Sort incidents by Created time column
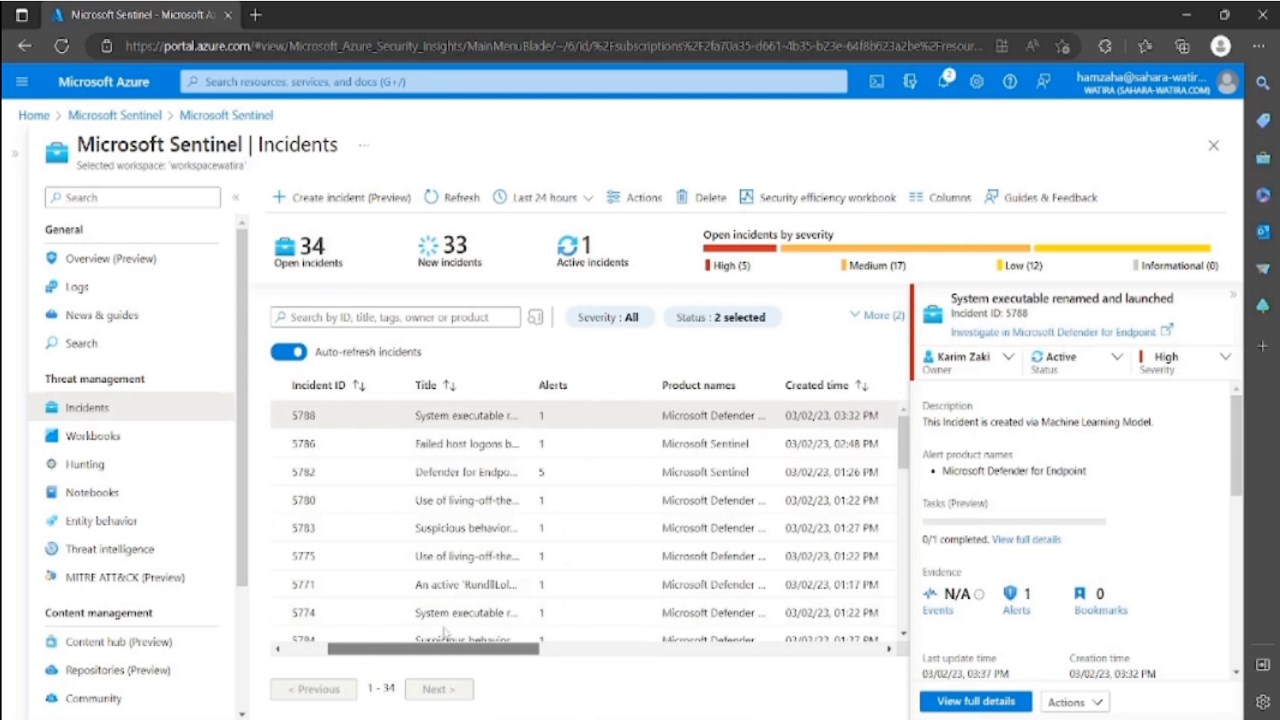 [826, 385]
